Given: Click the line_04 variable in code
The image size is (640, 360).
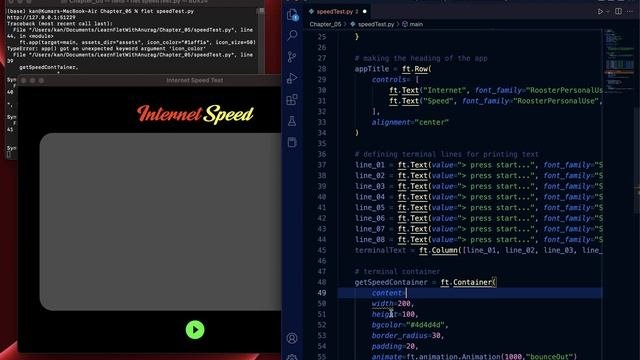Looking at the screenshot, I should click(x=369, y=197).
